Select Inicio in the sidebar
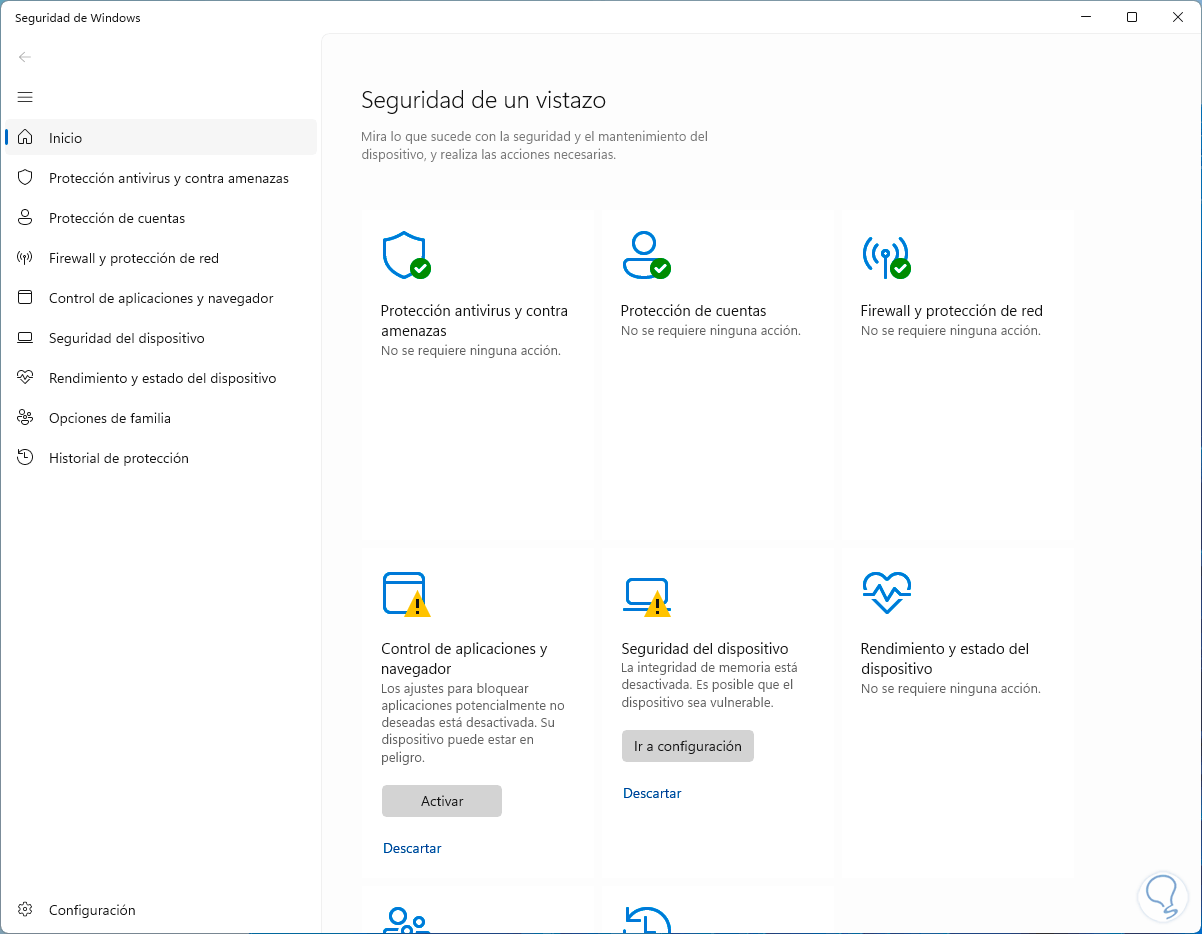The image size is (1202, 934). coord(66,138)
